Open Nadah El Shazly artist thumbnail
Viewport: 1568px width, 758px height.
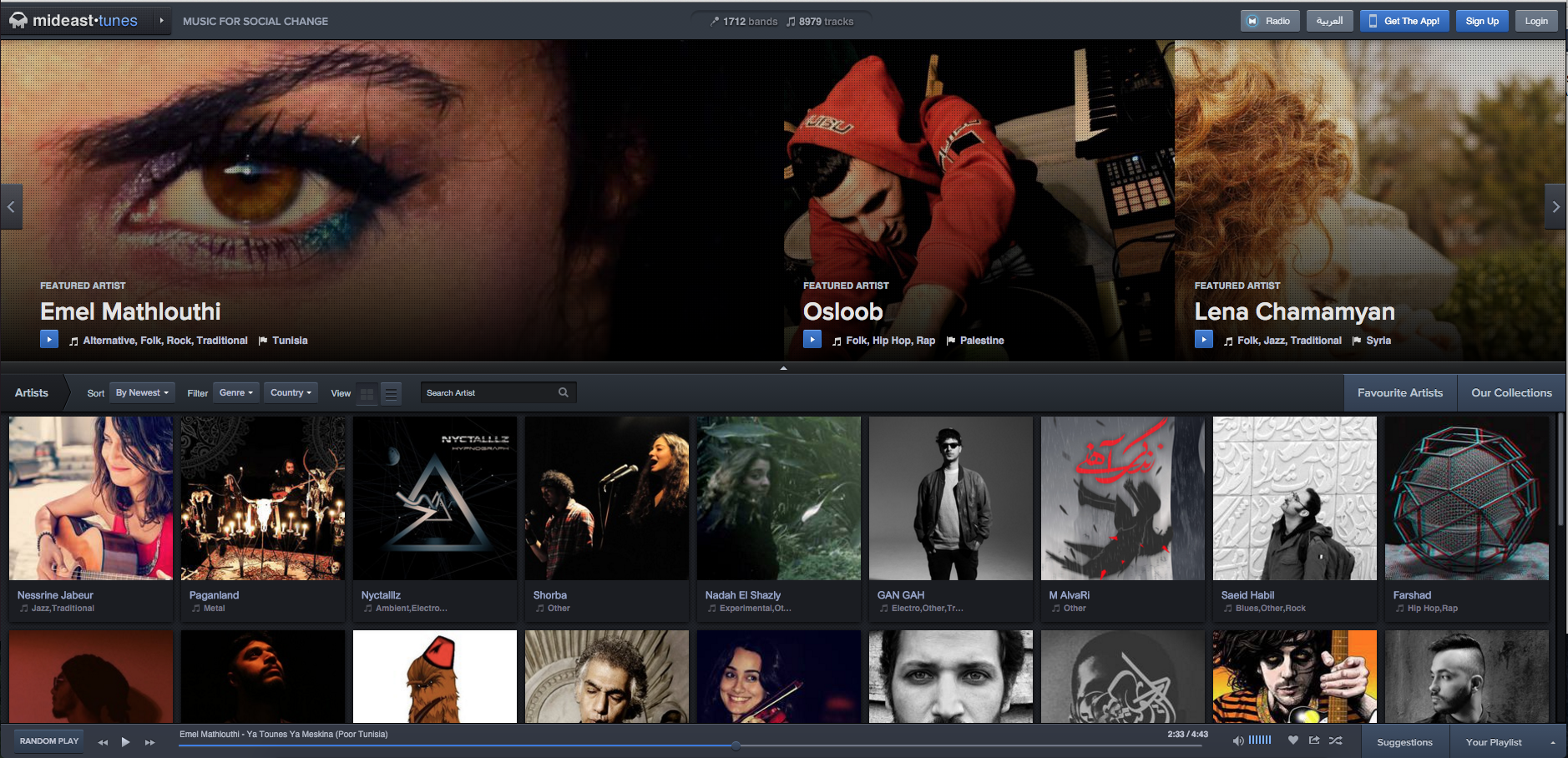(779, 498)
